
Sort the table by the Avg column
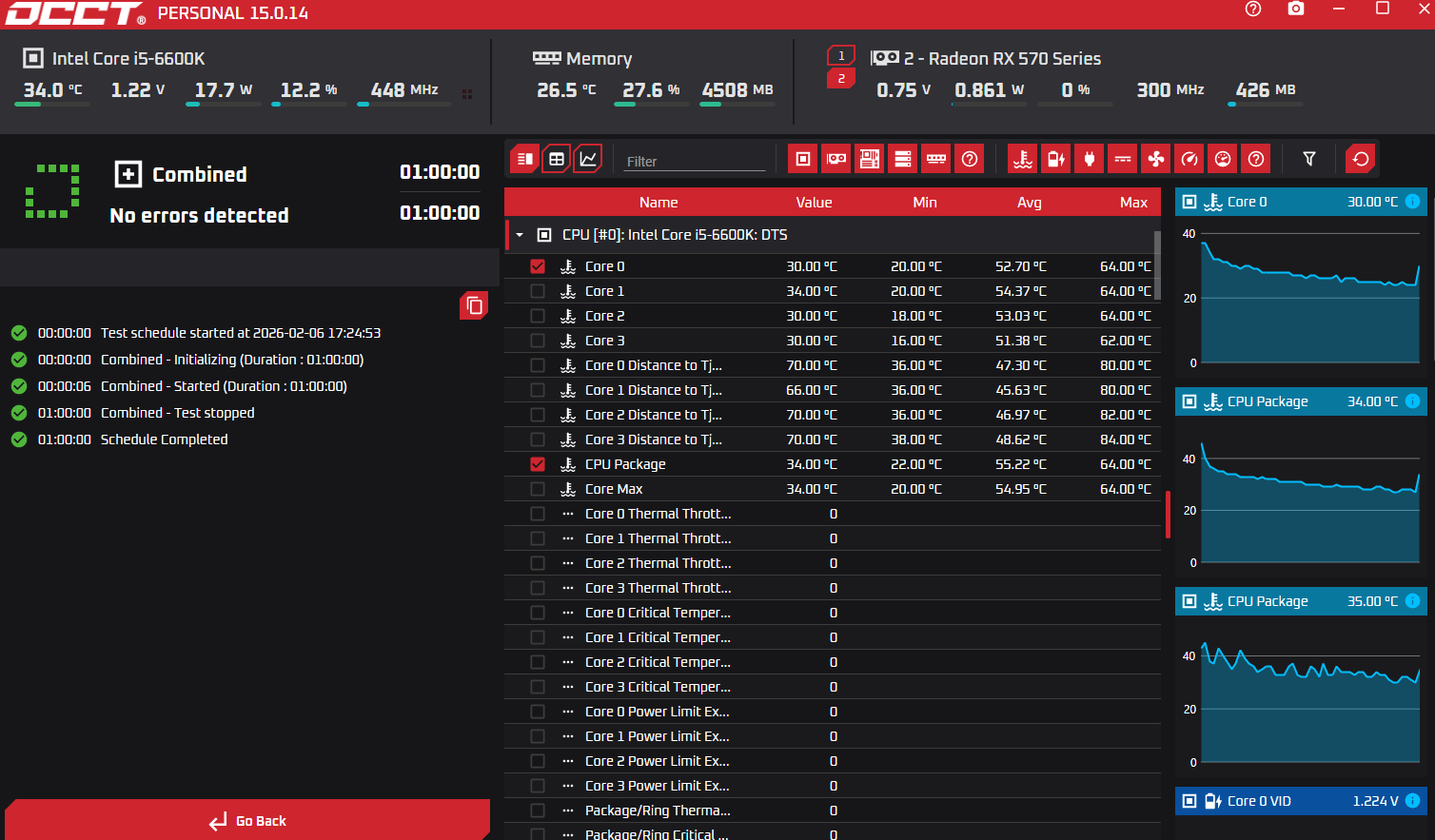[x=1030, y=203]
